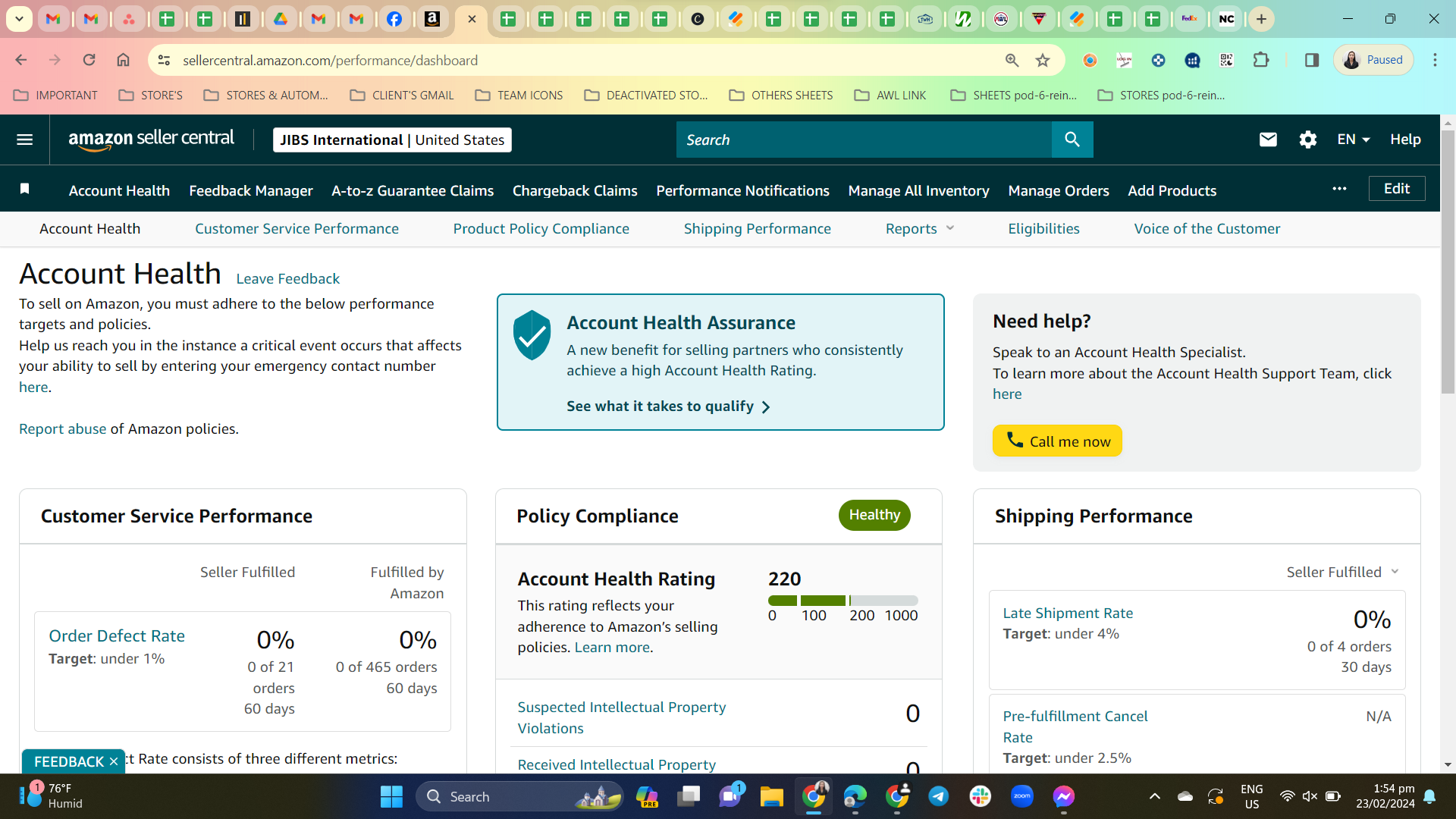1456x819 pixels.
Task: Click the Call me now button
Action: coord(1057,441)
